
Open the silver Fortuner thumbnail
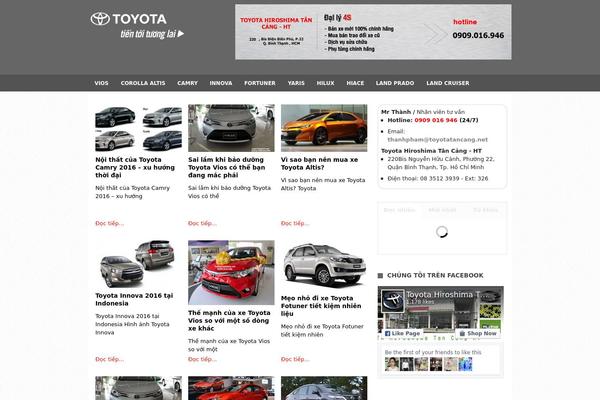(324, 265)
